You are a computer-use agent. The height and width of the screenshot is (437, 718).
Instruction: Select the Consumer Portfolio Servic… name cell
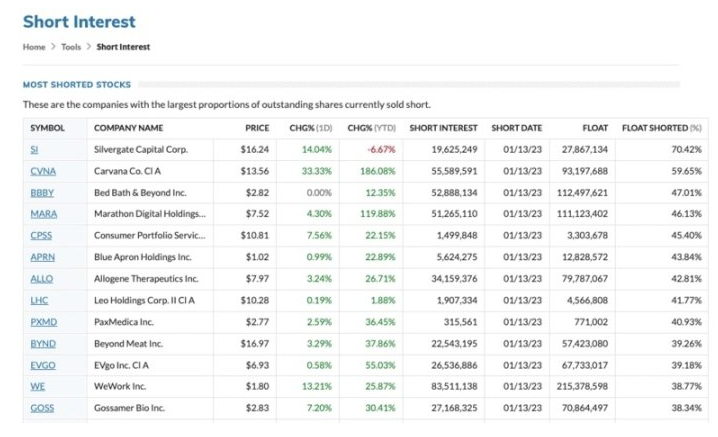[150, 235]
